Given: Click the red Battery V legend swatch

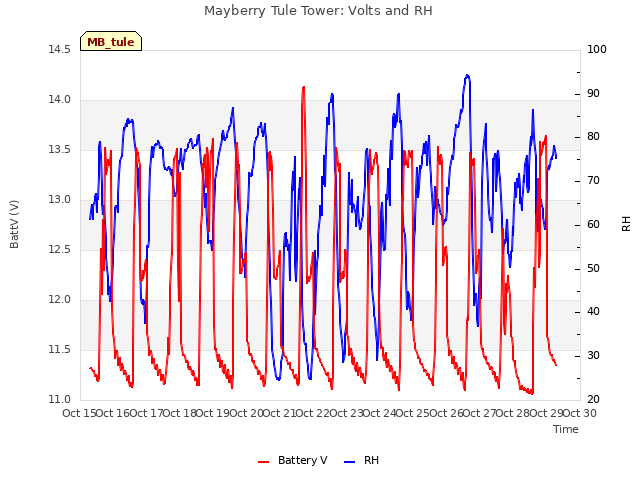Looking at the screenshot, I should pyautogui.click(x=264, y=462).
